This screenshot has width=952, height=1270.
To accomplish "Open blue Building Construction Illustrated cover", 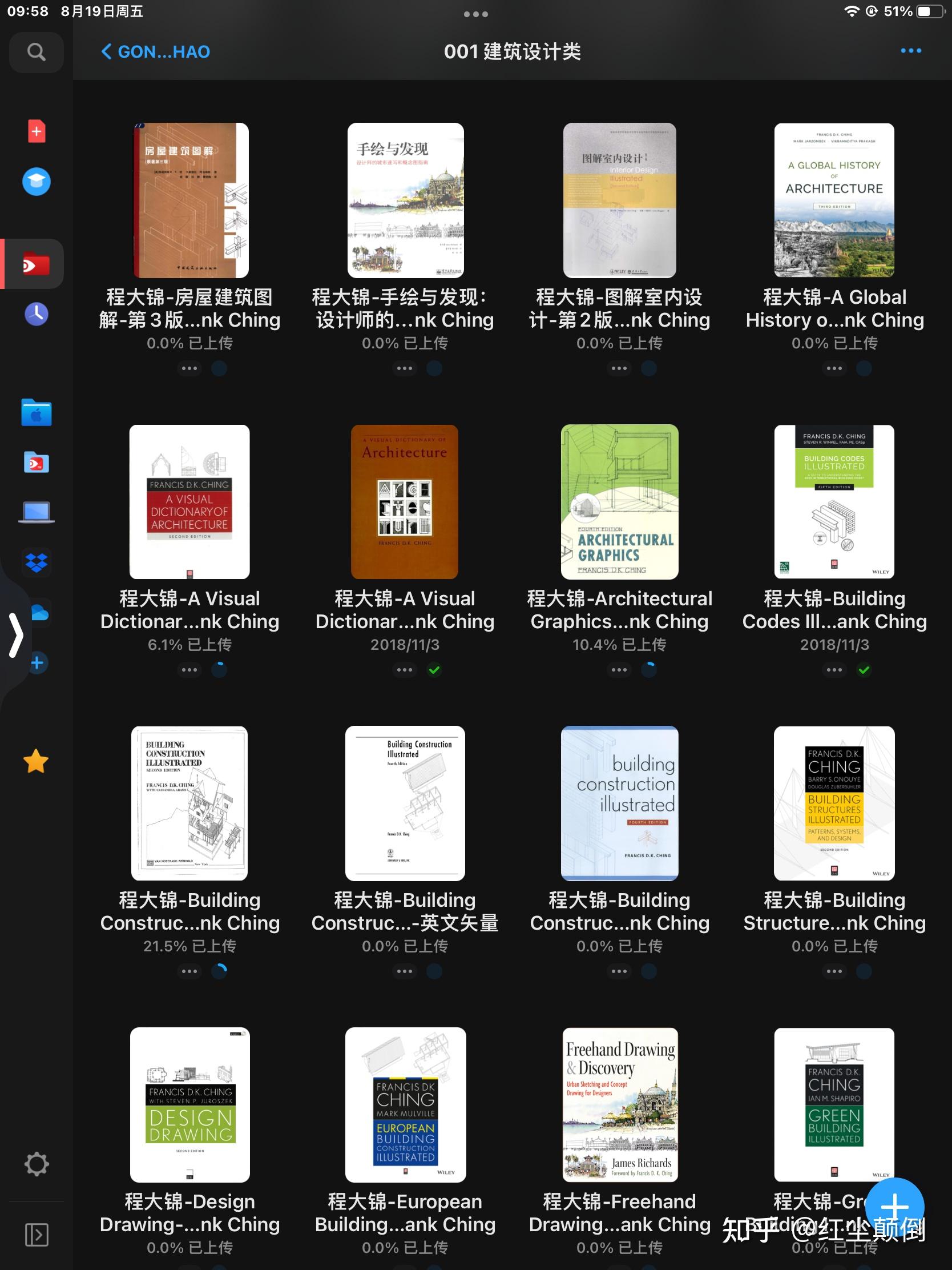I will [620, 803].
